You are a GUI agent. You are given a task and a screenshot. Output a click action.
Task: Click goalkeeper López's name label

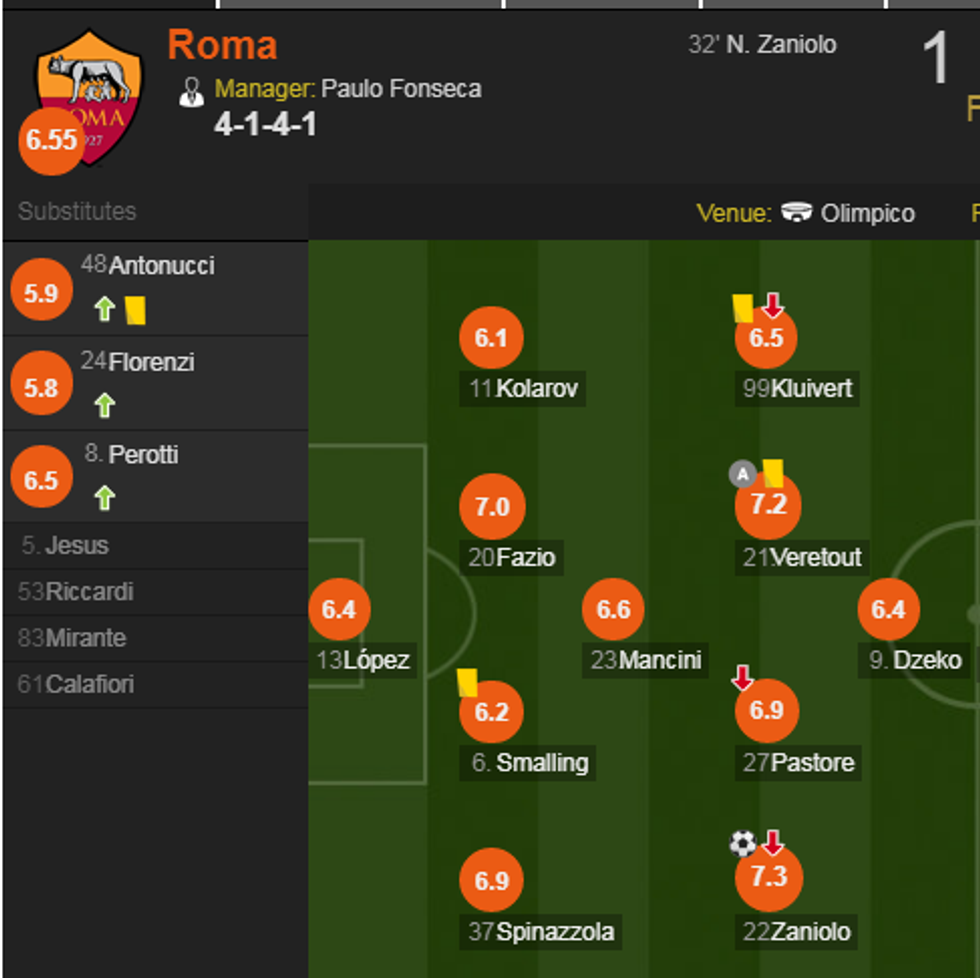click(x=376, y=660)
